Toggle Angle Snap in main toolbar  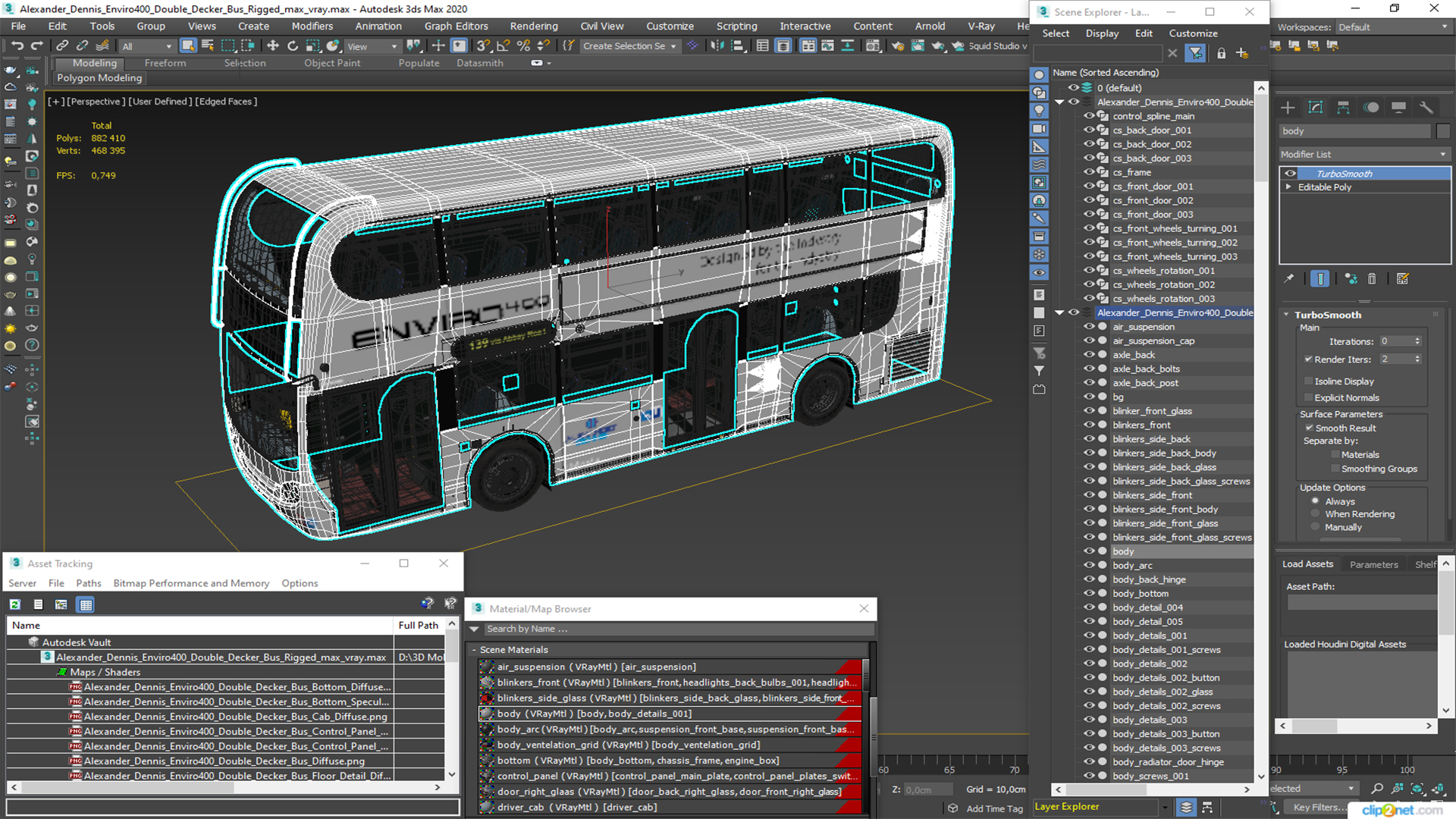503,46
